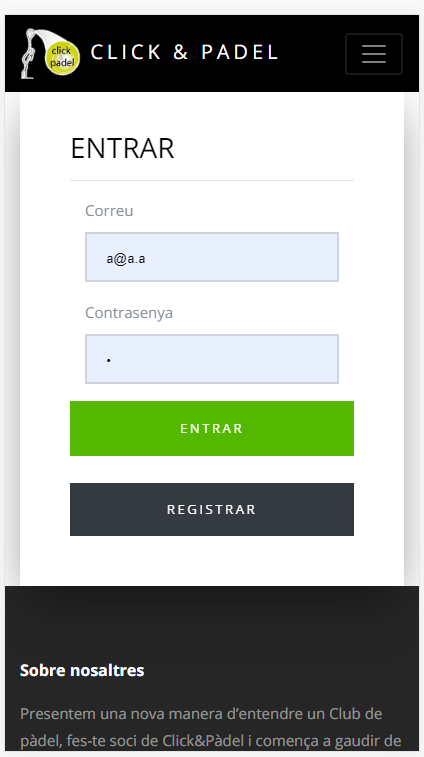This screenshot has width=424, height=757.
Task: Click the player figure in the logo
Action: click(x=29, y=54)
